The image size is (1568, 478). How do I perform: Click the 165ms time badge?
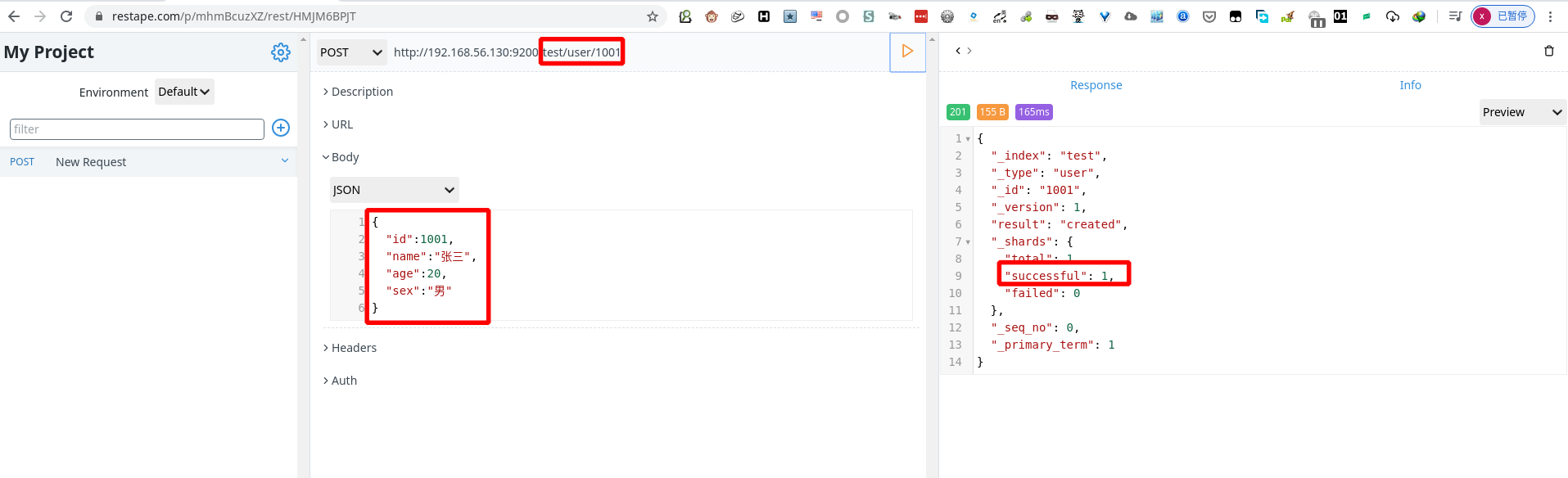click(1034, 112)
